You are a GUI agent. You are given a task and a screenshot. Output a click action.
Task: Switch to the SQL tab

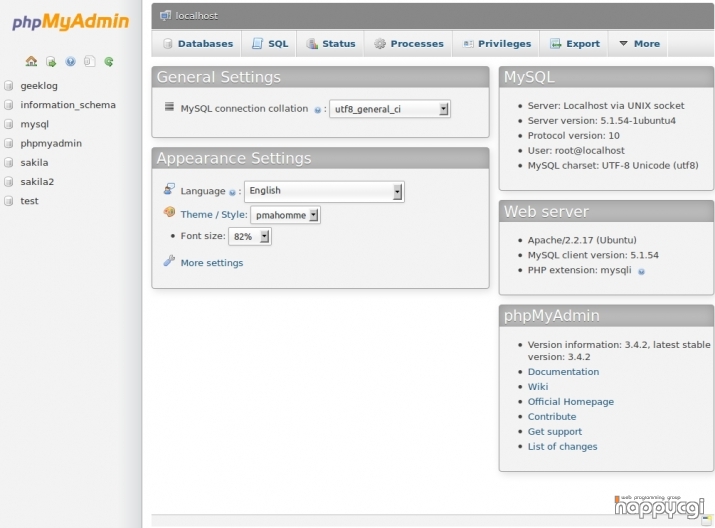pyautogui.click(x=269, y=44)
